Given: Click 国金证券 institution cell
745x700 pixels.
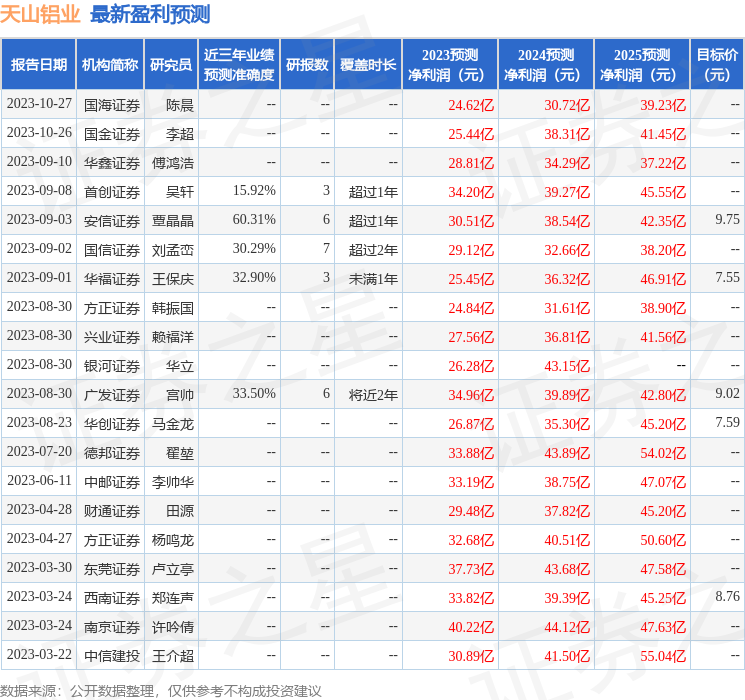Looking at the screenshot, I should (x=112, y=134).
